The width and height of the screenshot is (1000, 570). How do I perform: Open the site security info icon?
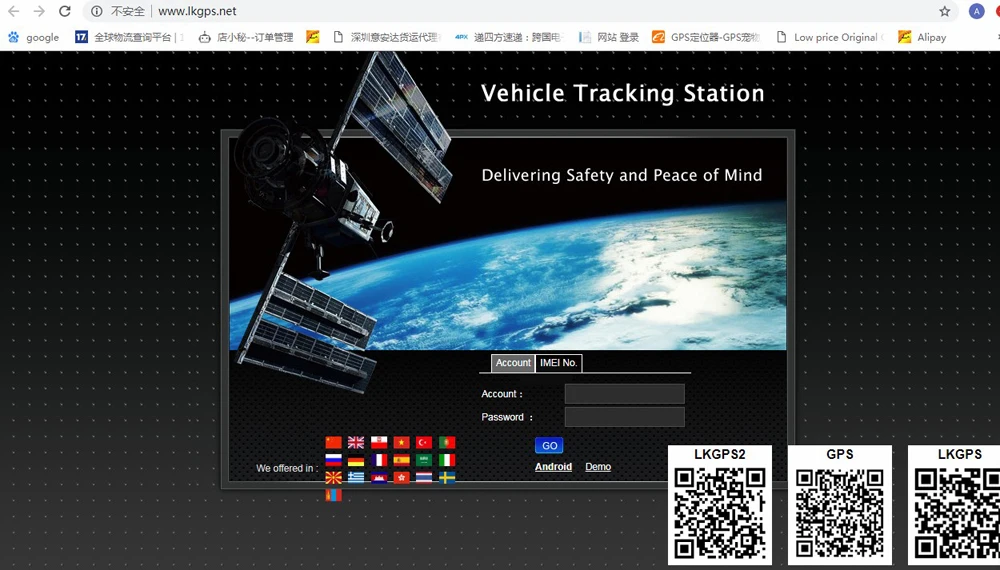point(96,11)
